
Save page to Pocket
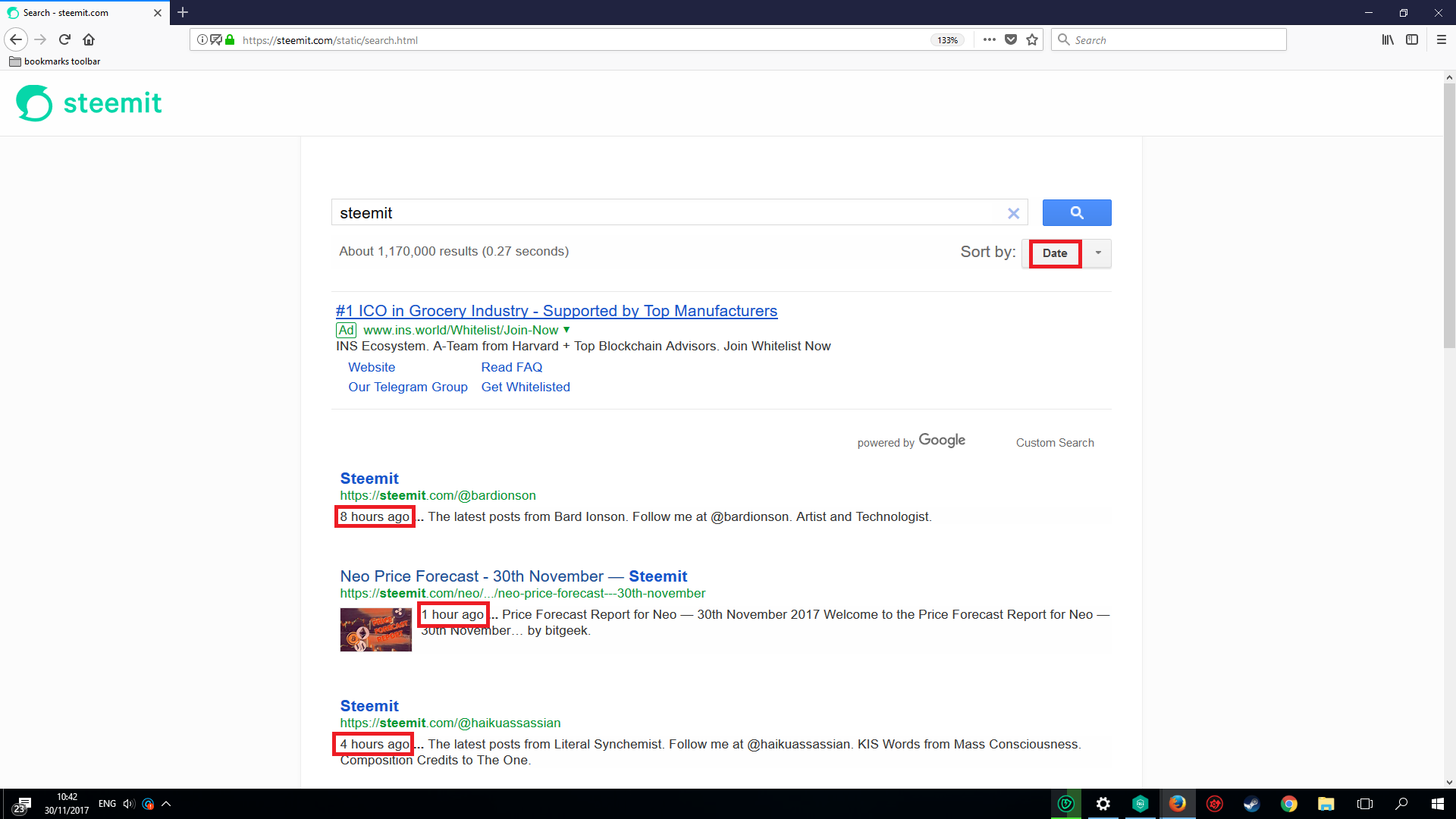(x=1011, y=39)
